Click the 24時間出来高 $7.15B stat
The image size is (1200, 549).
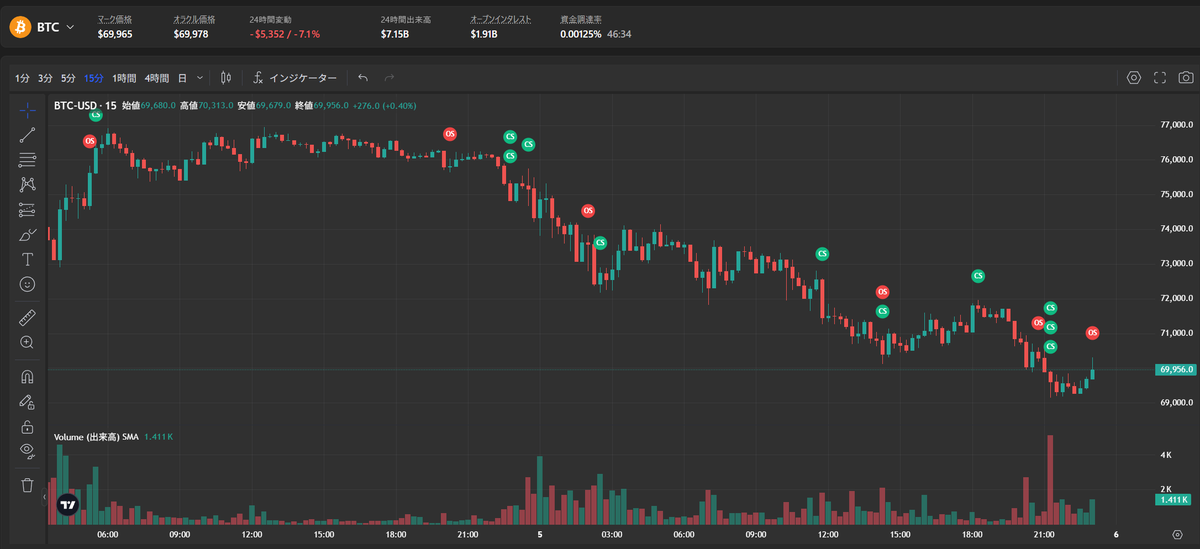(405, 27)
